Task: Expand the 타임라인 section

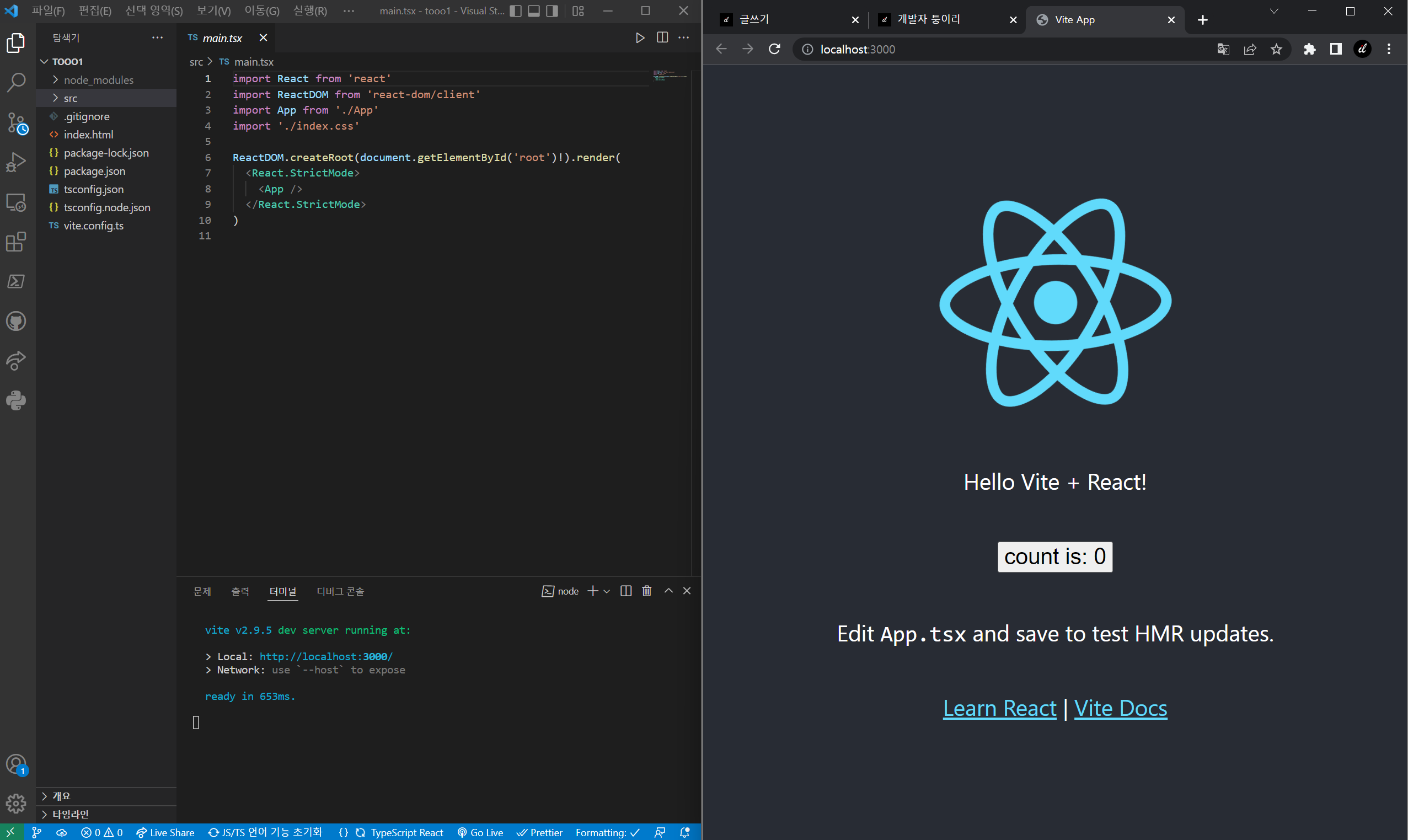Action: [70, 814]
